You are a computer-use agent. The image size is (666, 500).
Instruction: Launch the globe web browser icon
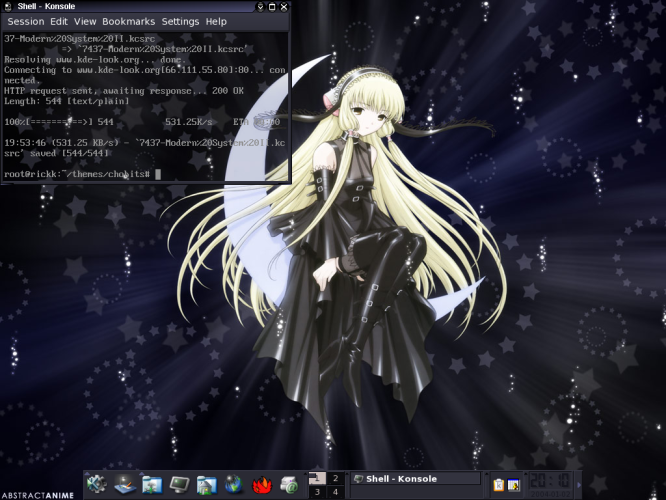pyautogui.click(x=234, y=485)
